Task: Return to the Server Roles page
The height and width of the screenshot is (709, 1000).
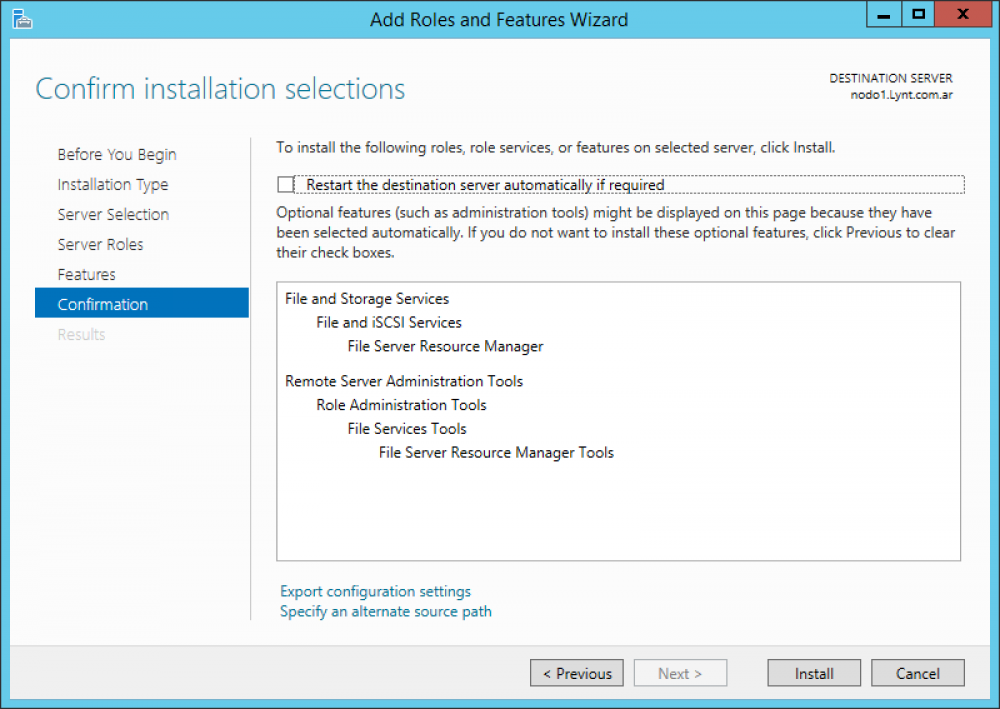Action: click(100, 244)
